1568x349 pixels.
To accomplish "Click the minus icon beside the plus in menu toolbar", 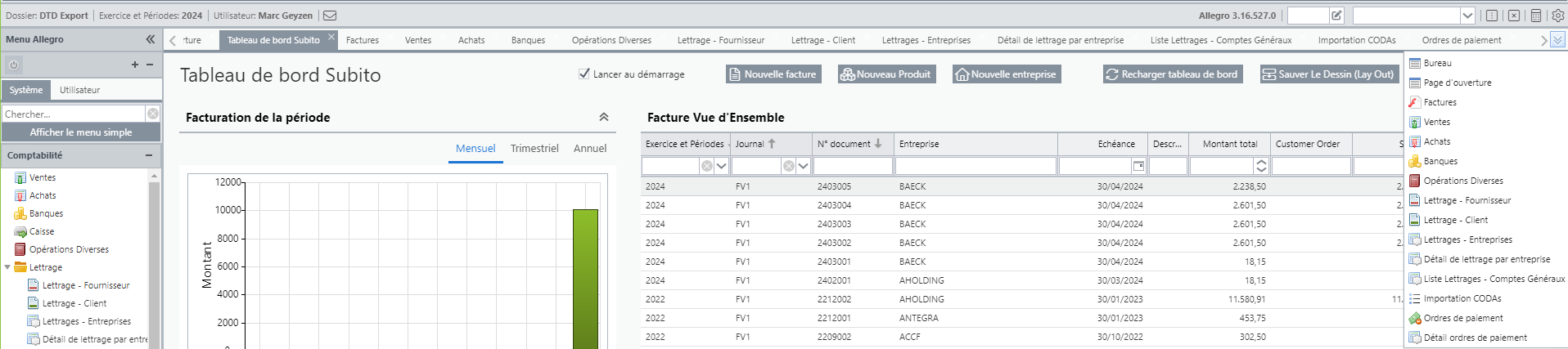I will coord(150,65).
